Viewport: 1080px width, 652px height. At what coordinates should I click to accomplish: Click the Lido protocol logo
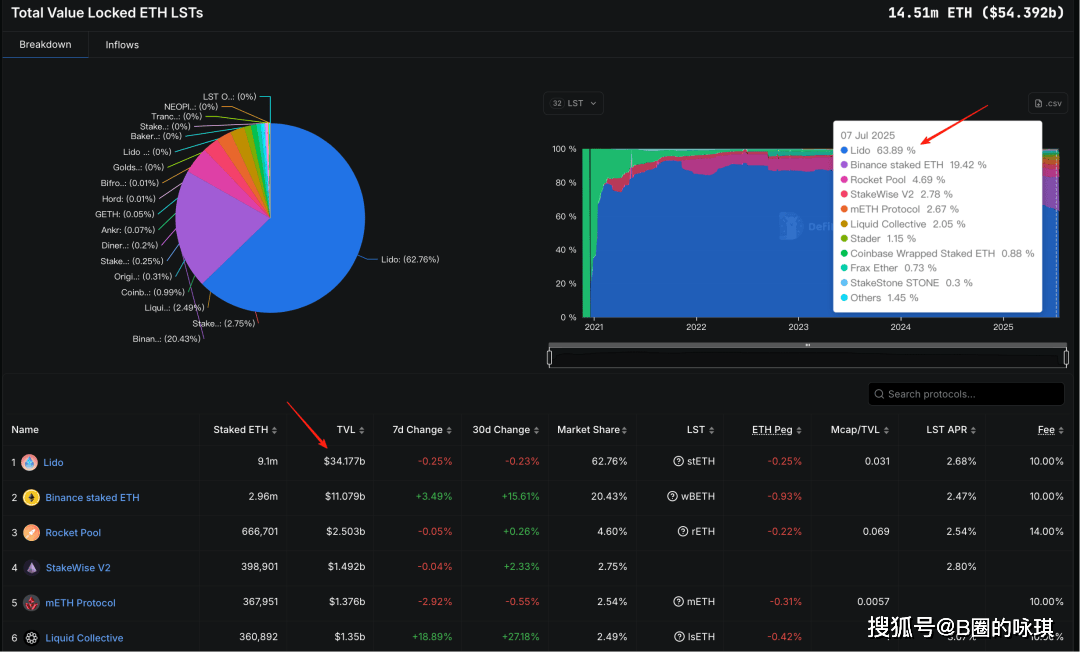(30, 462)
